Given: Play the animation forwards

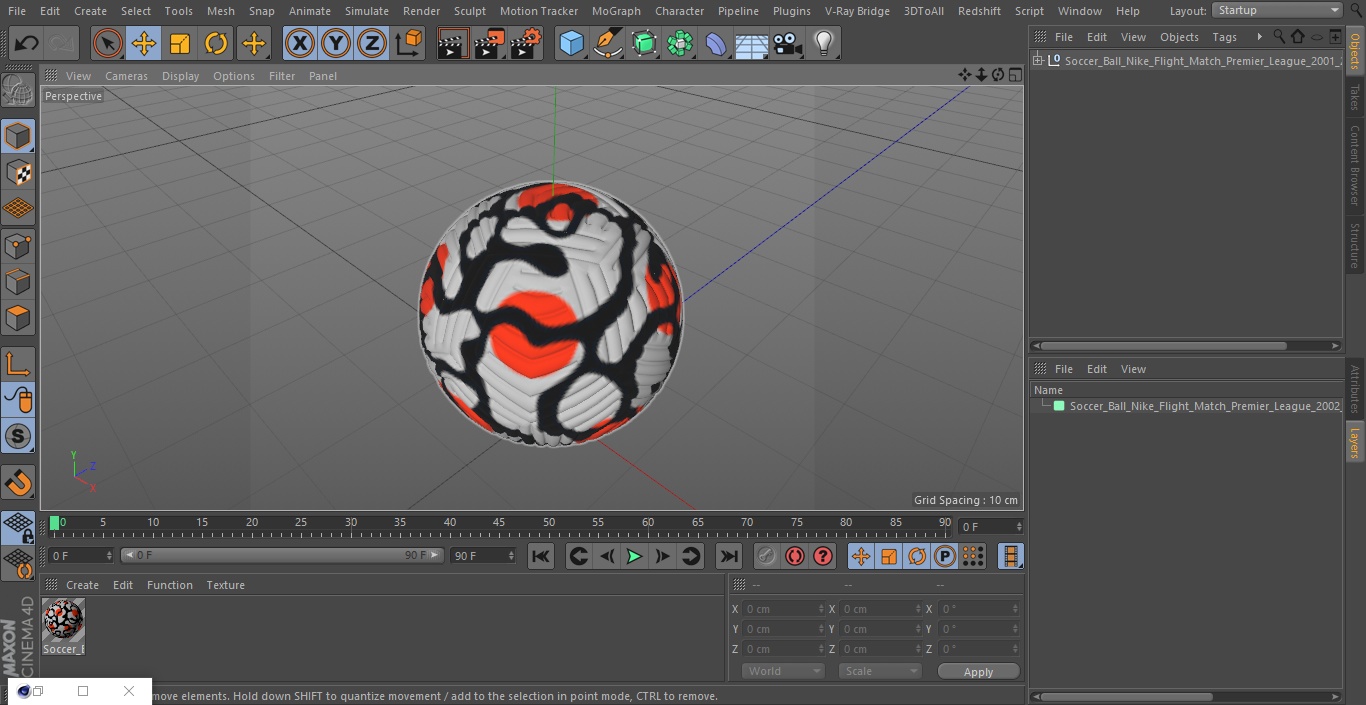Looking at the screenshot, I should [634, 556].
